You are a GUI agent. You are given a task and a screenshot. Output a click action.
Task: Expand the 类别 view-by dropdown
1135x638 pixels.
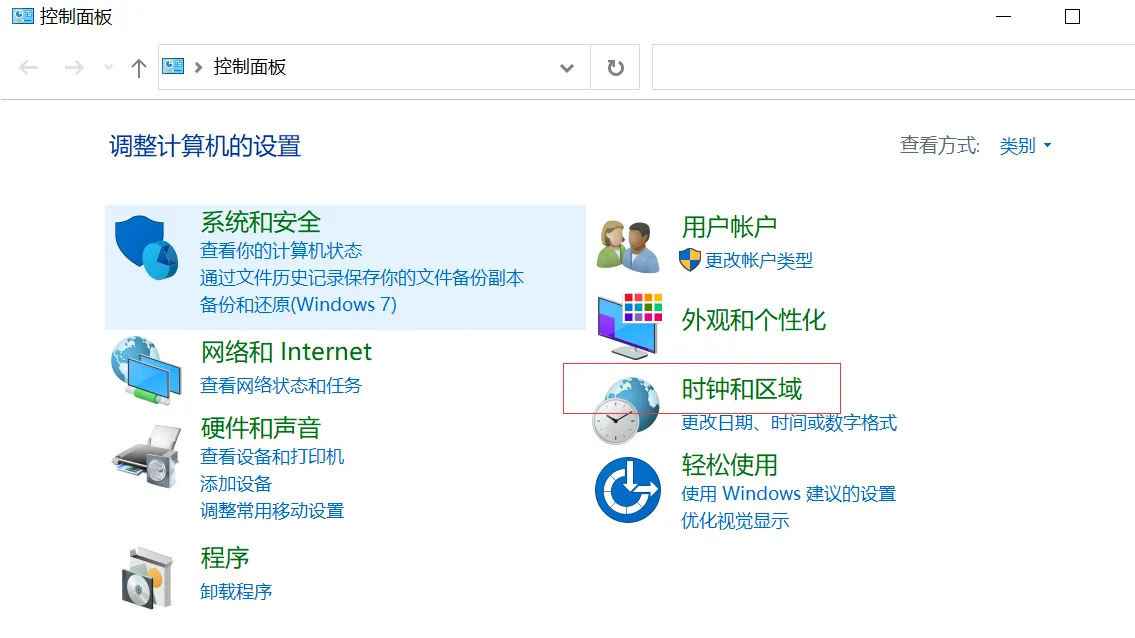1025,146
